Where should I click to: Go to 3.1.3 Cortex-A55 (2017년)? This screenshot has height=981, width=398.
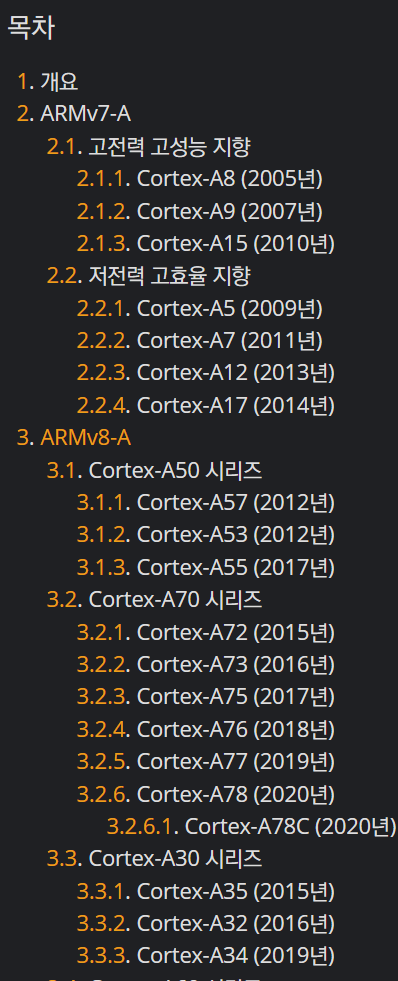pos(206,568)
